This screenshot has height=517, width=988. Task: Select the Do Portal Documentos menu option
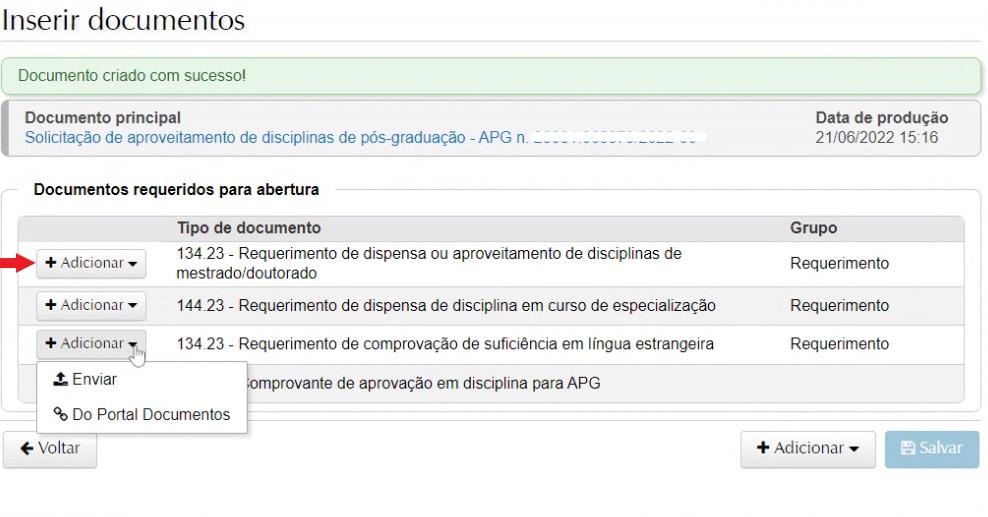click(x=150, y=414)
